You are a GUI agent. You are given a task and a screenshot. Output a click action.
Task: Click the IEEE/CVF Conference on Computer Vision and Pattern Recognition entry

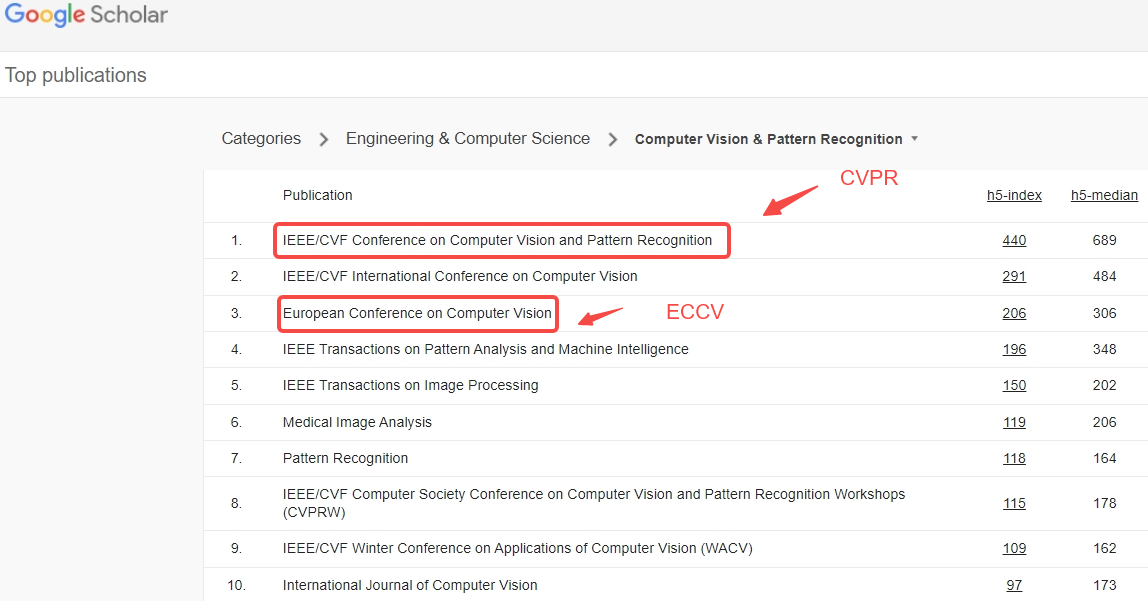coord(497,240)
